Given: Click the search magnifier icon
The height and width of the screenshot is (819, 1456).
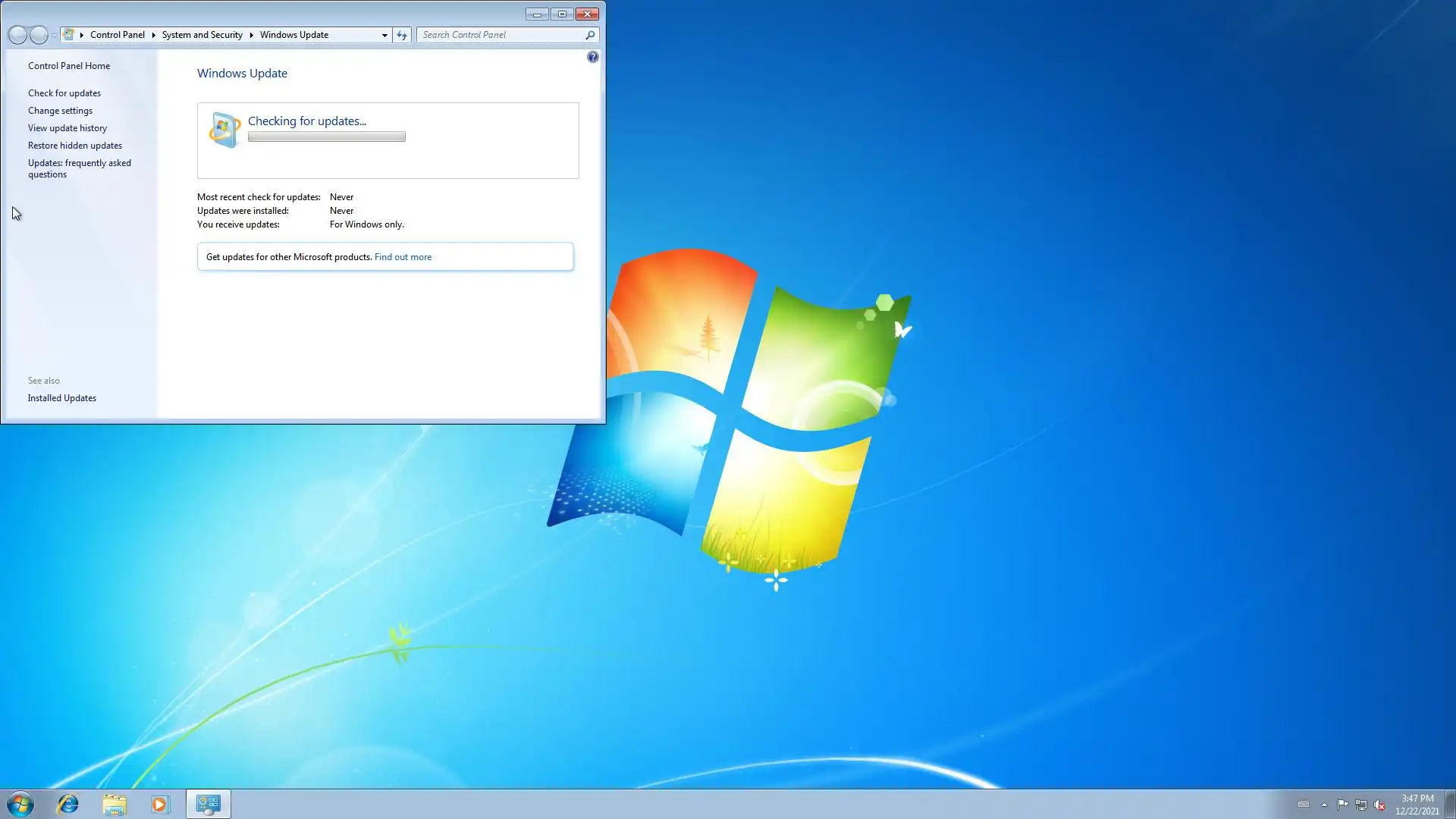Looking at the screenshot, I should point(590,35).
